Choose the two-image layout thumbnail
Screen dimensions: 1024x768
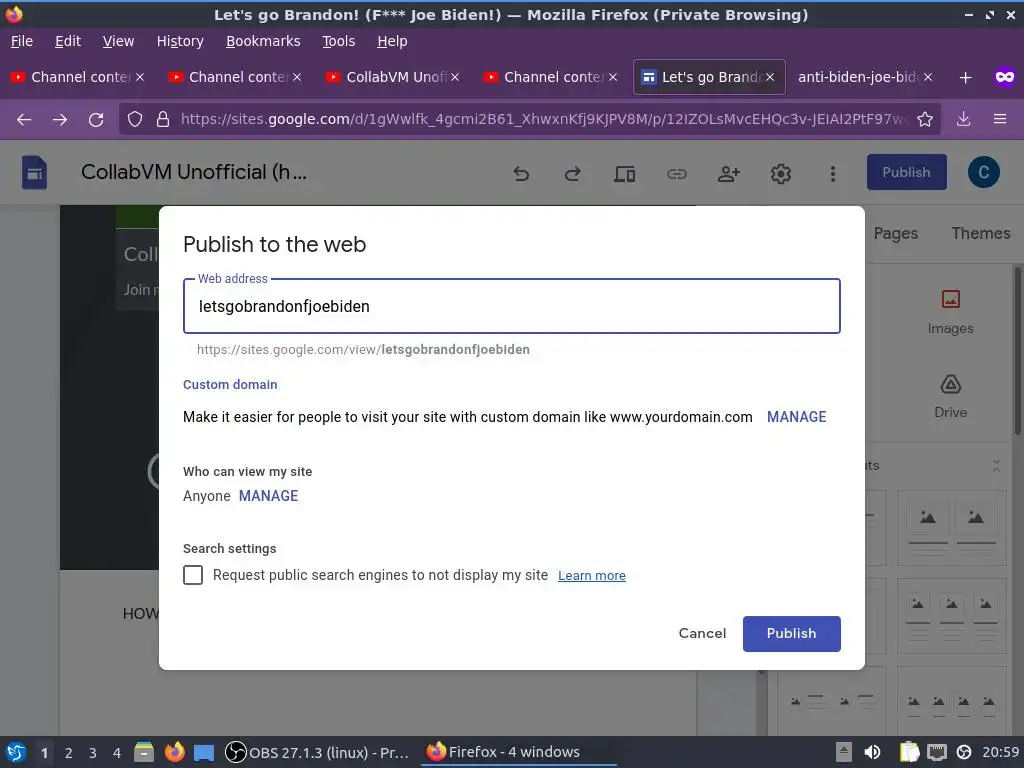point(952,528)
